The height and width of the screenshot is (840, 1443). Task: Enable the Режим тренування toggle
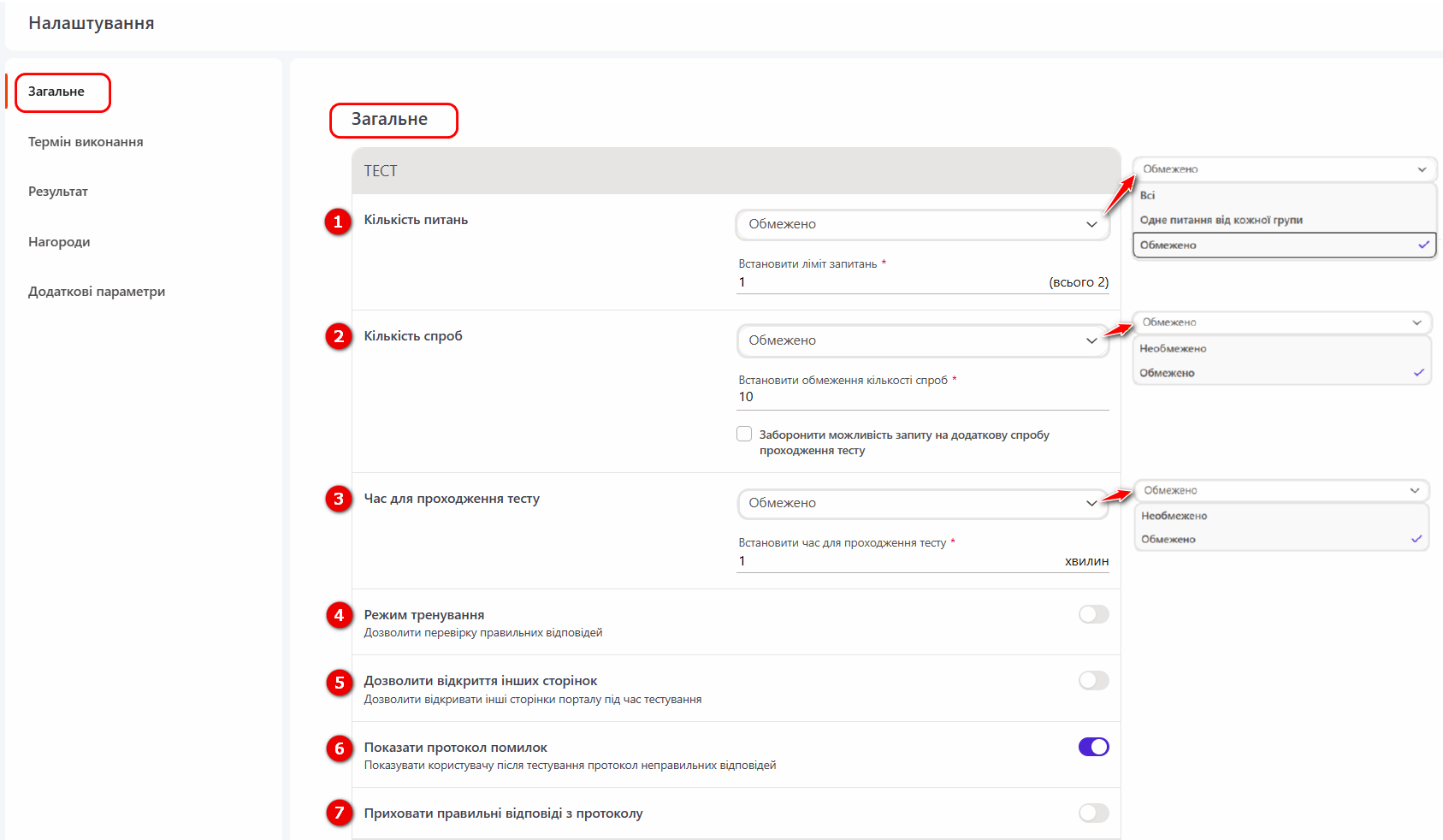coord(1093,614)
